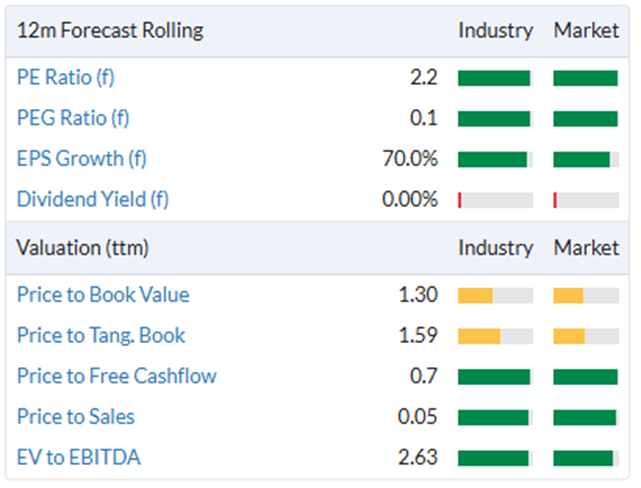641x488 pixels.
Task: Click PE Ratio industry comparison bar
Action: (495, 78)
